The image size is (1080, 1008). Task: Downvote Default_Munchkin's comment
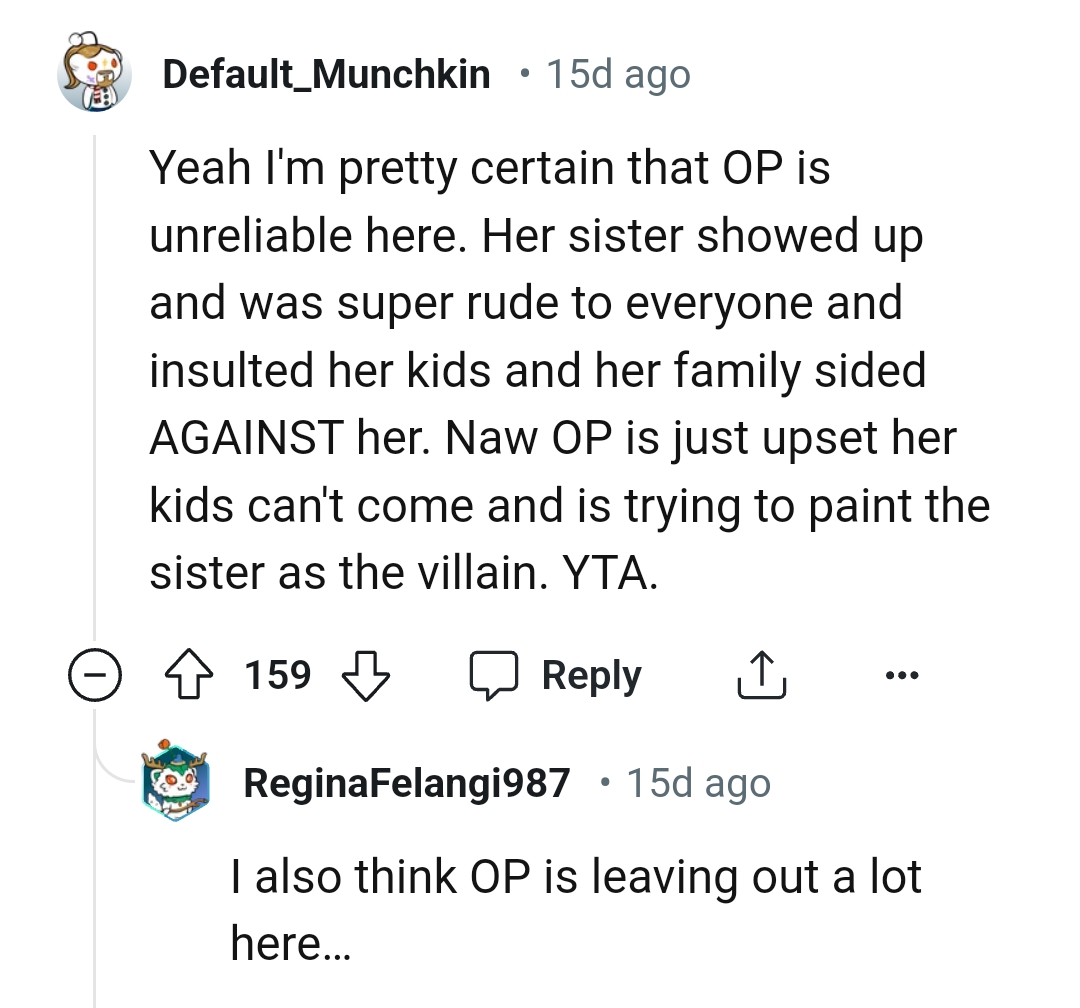365,677
